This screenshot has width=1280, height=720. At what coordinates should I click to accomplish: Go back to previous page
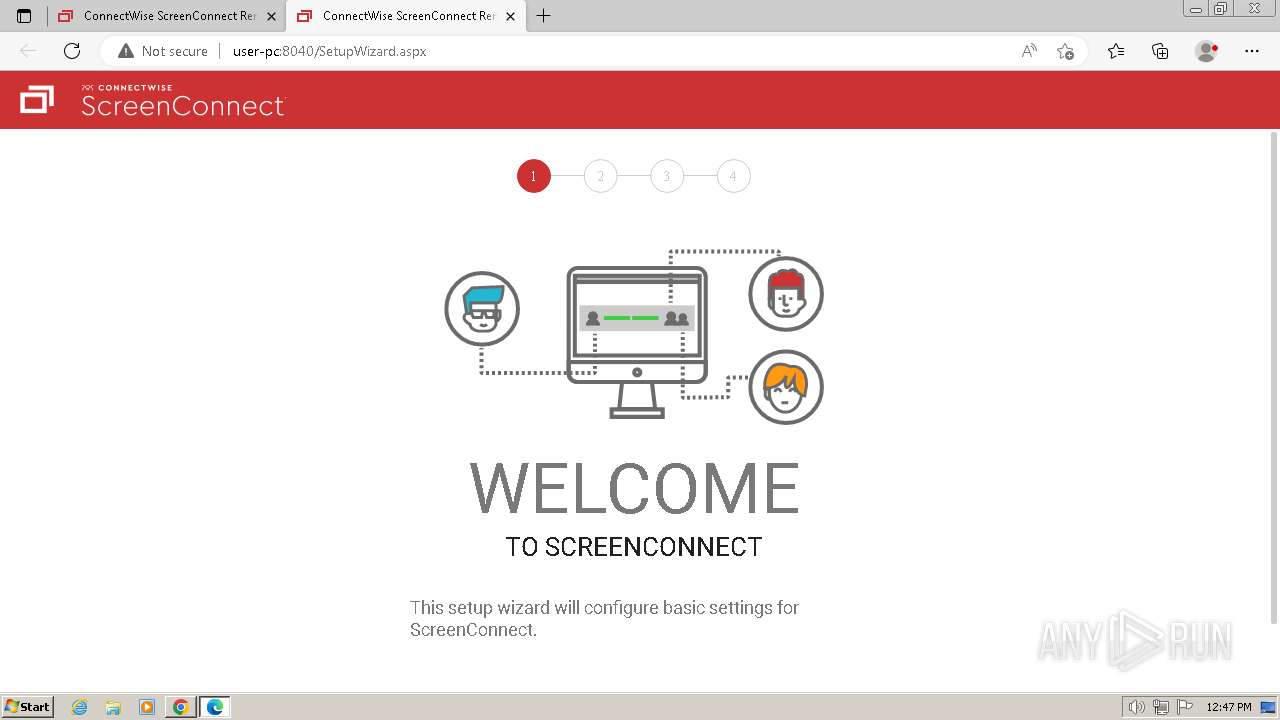(28, 51)
